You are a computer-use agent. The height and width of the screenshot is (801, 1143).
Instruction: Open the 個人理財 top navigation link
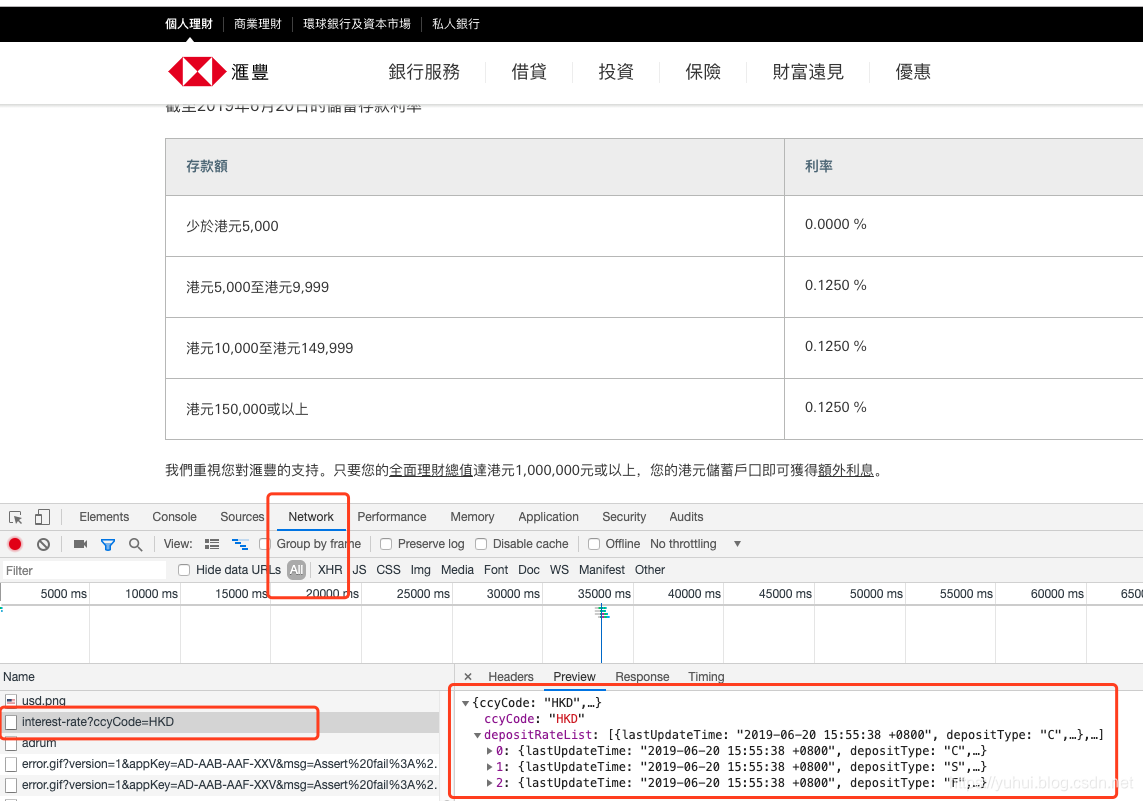pos(189,24)
